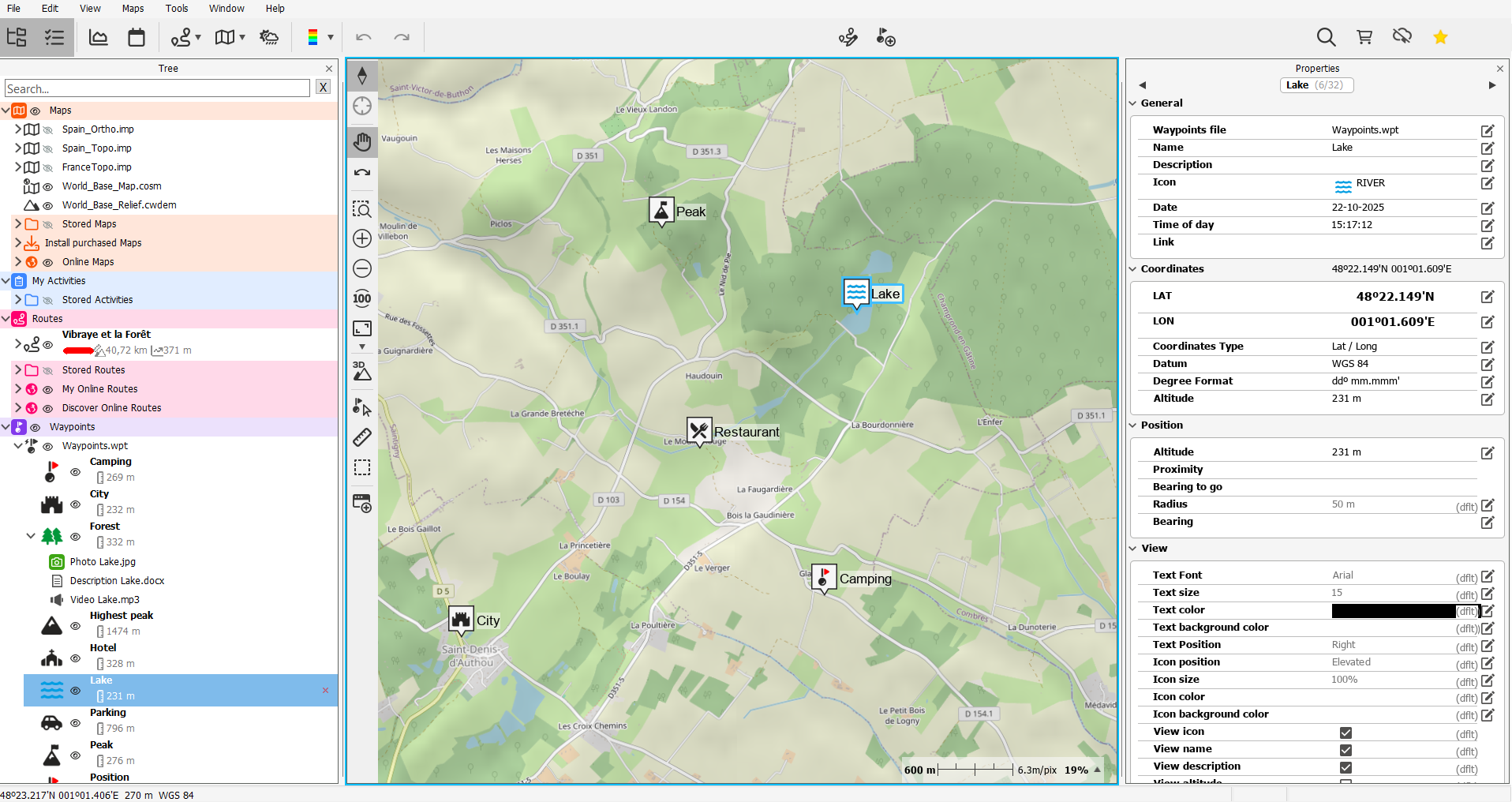1512x802 pixels.
Task: Uncheck the View name checkbox
Action: tap(1345, 750)
